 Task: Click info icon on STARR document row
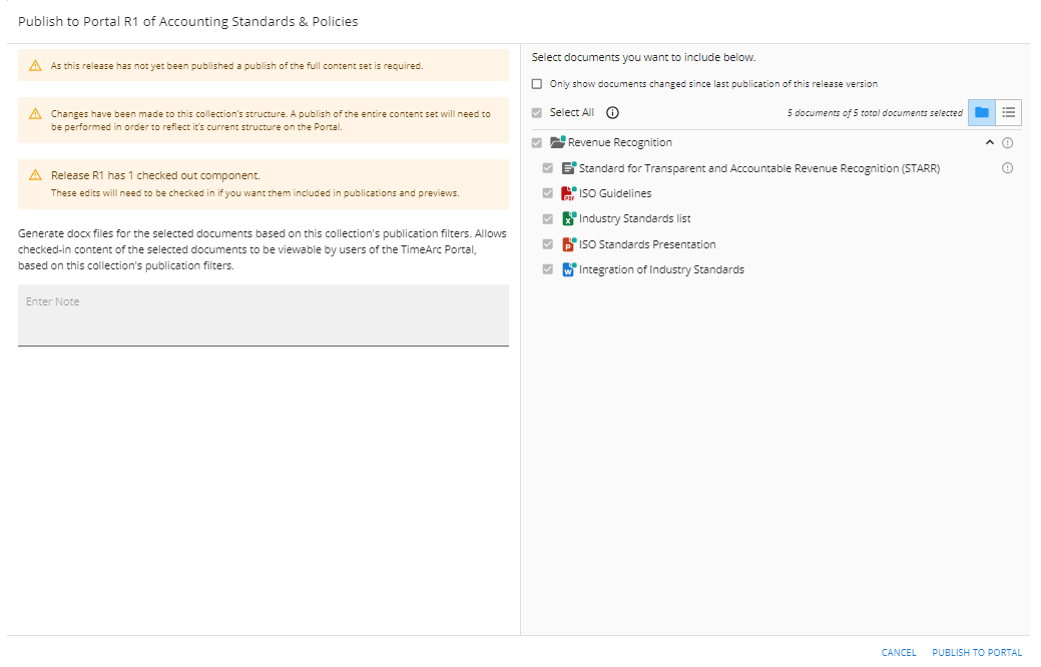pos(1007,168)
